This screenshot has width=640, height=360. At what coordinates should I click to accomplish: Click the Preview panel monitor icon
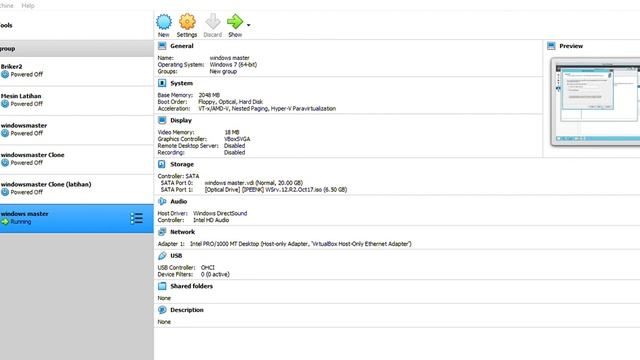coord(551,46)
